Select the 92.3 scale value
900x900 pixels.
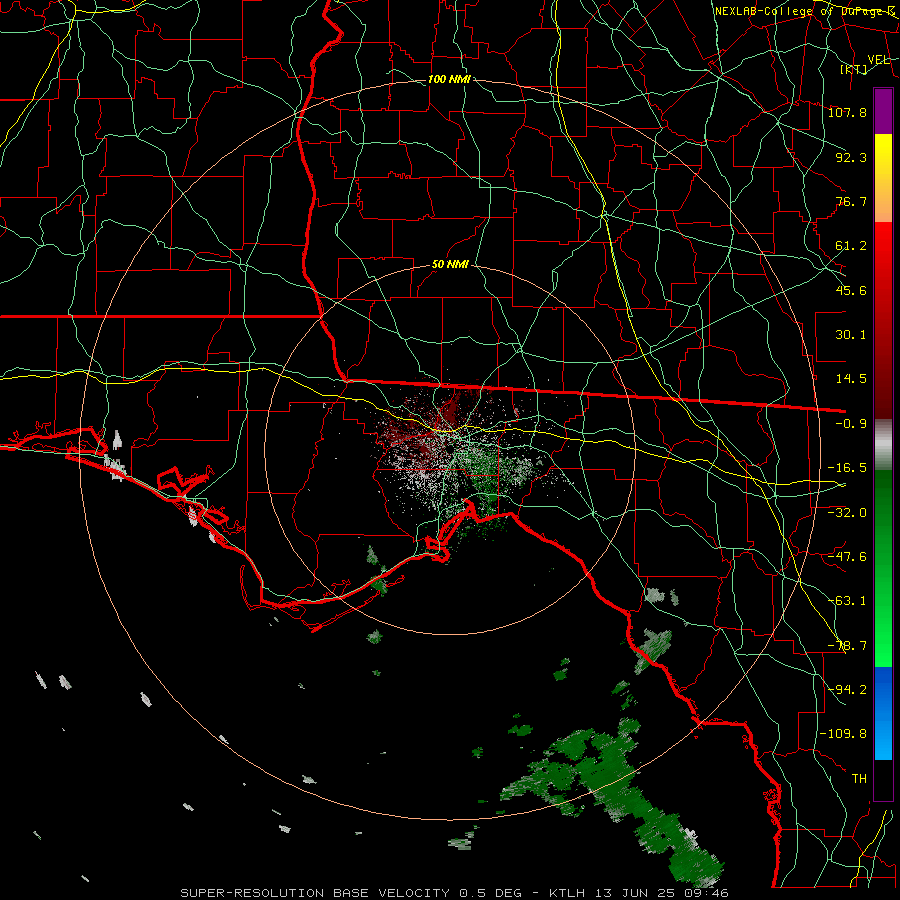pos(851,157)
